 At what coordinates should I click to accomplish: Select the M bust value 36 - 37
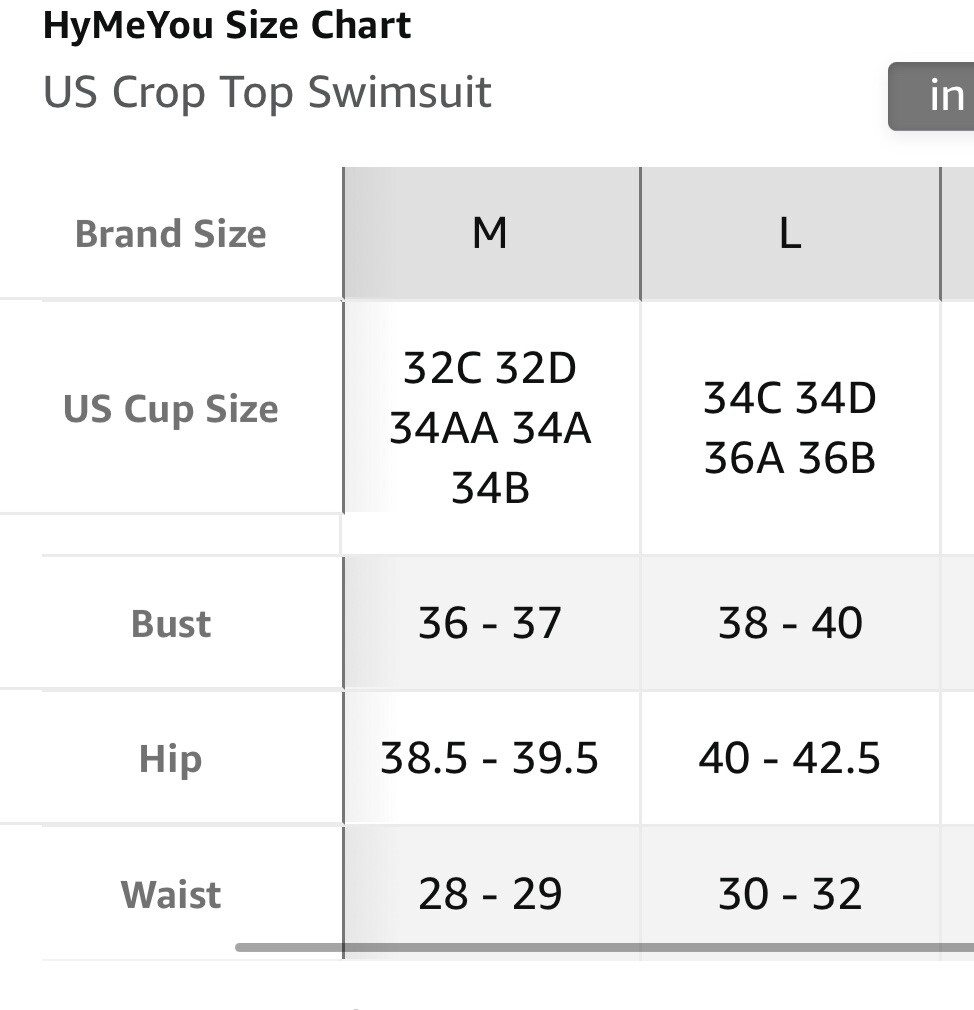(x=490, y=623)
